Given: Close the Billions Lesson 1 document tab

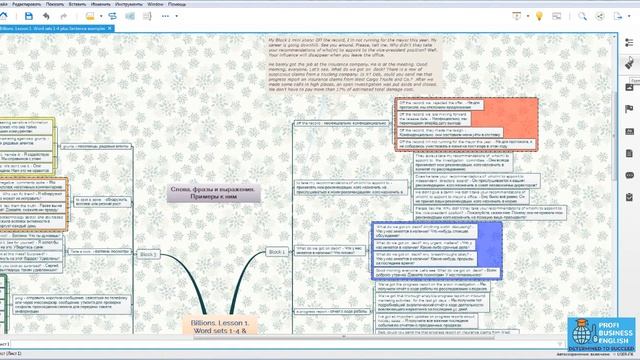Looking at the screenshot, I should click(x=110, y=29).
